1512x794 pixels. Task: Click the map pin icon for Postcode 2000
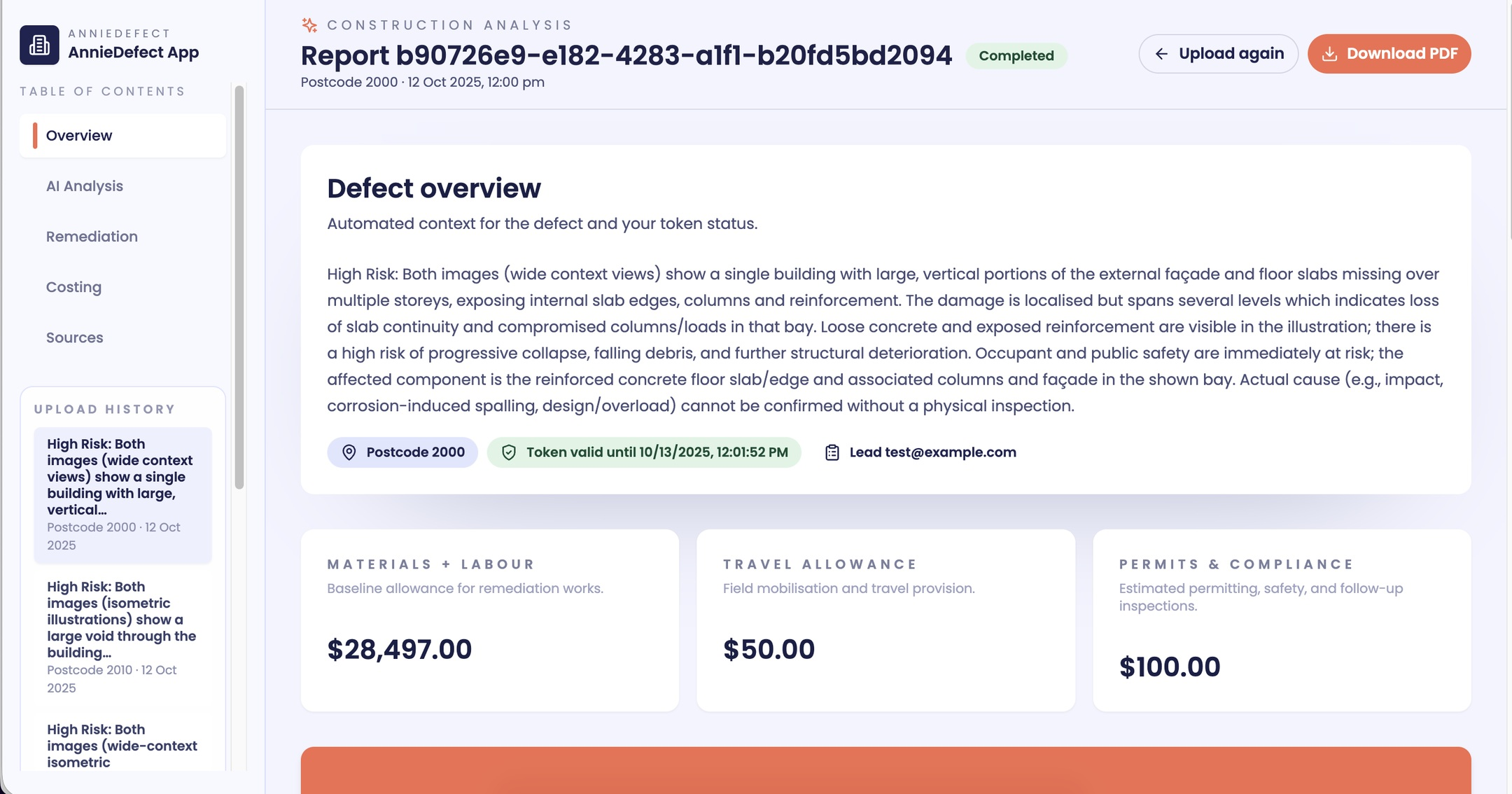pyautogui.click(x=349, y=452)
